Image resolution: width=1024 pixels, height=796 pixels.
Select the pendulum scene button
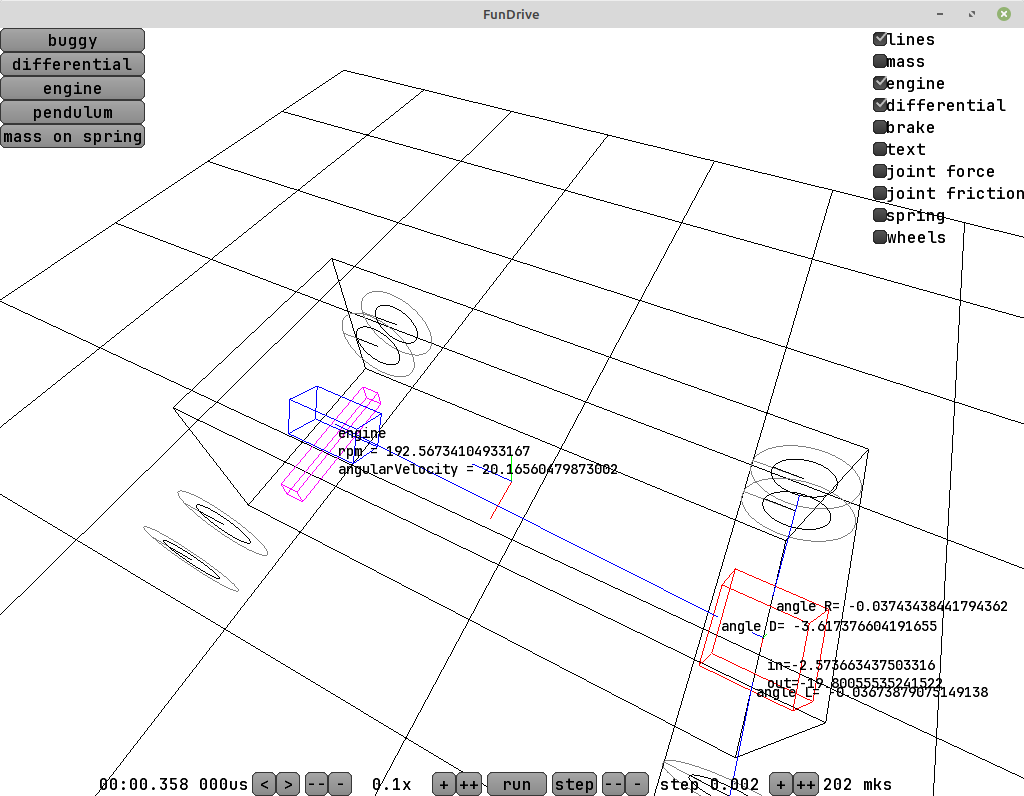72,112
